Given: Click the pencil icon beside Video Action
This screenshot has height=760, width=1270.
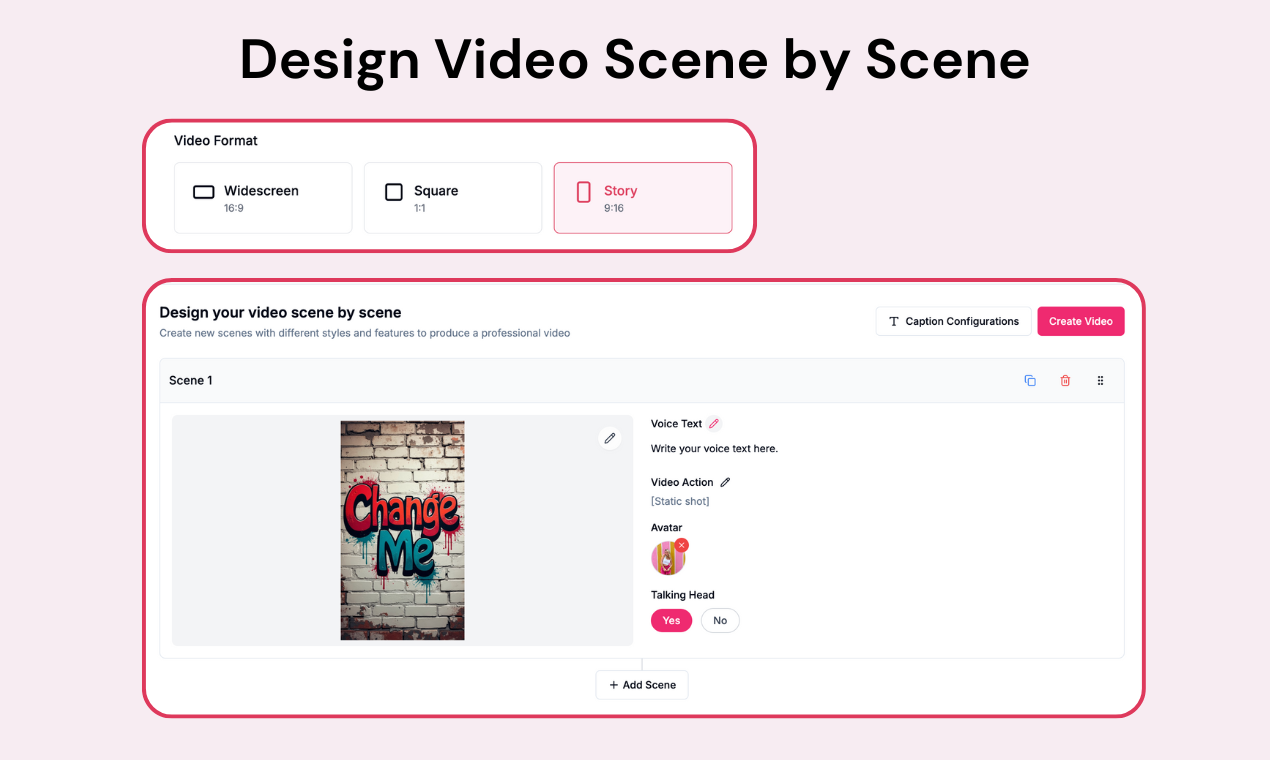Looking at the screenshot, I should pyautogui.click(x=726, y=482).
